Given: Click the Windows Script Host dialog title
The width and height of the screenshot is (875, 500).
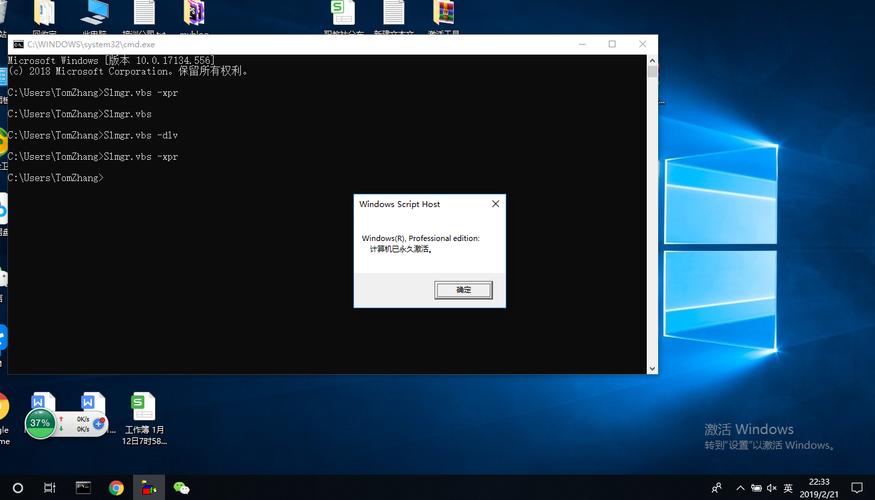Looking at the screenshot, I should tap(400, 204).
